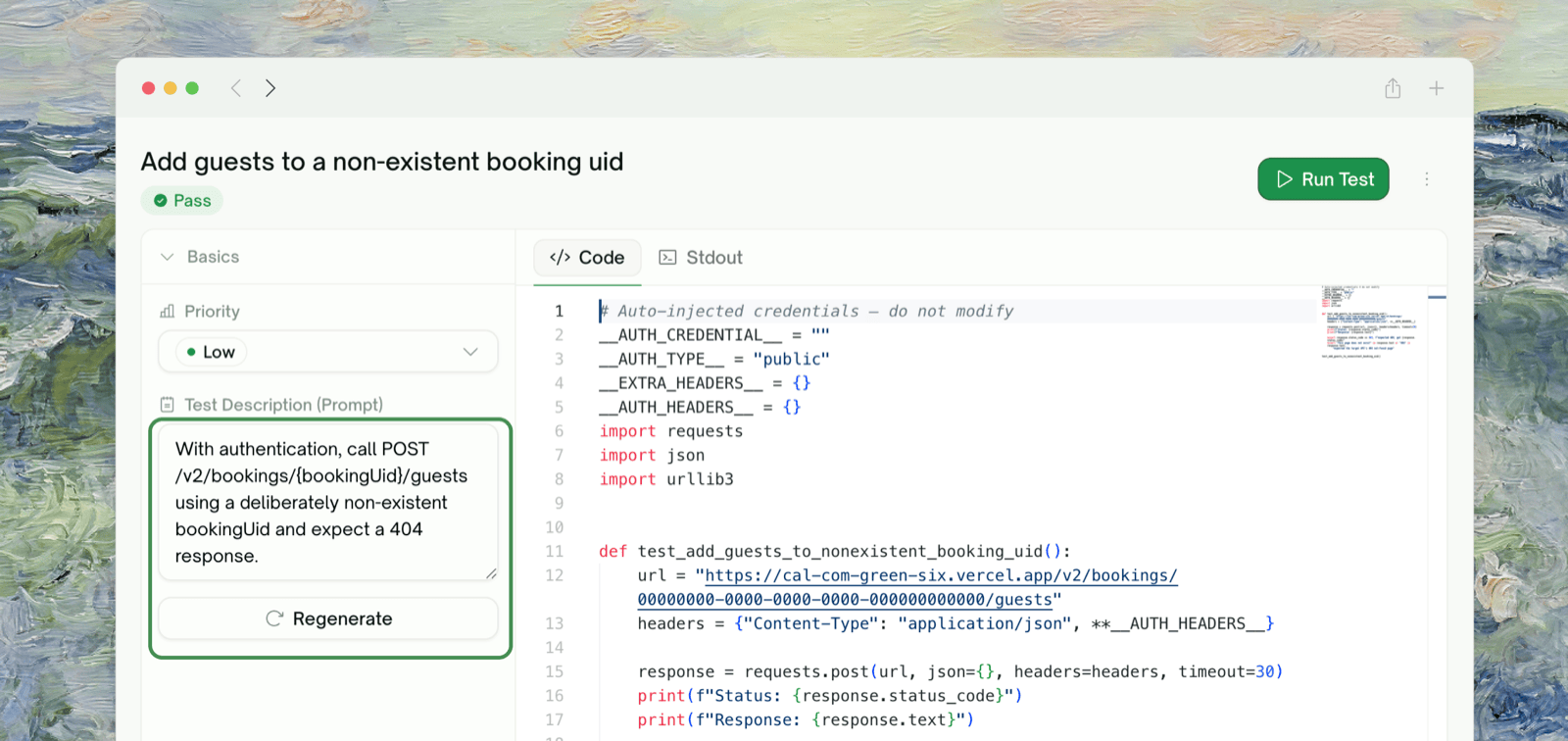1568x741 pixels.
Task: Click the '__AUTH_CREDENTIAL__' code line
Action: click(714, 335)
